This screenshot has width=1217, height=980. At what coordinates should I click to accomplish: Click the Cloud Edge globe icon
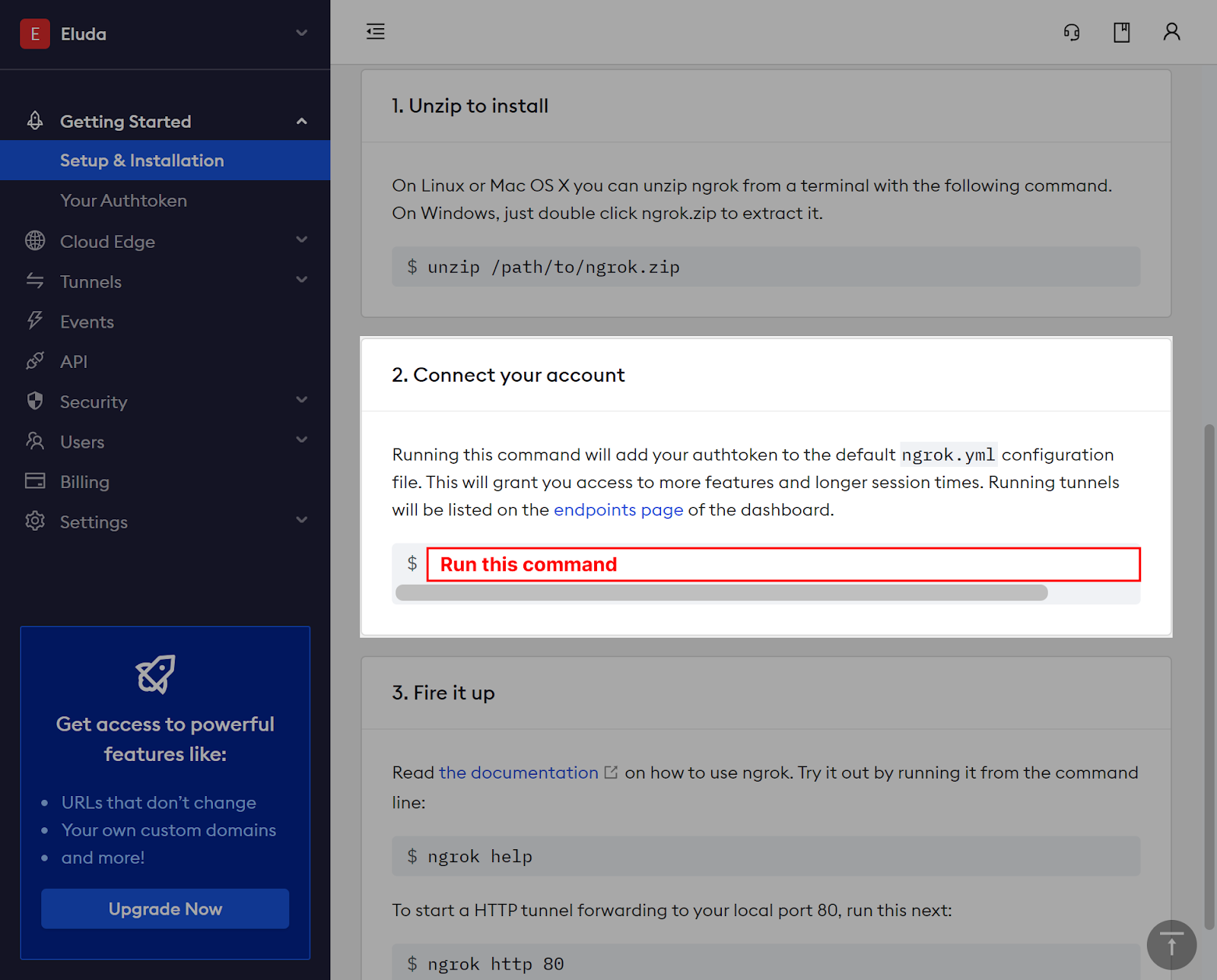(x=35, y=241)
